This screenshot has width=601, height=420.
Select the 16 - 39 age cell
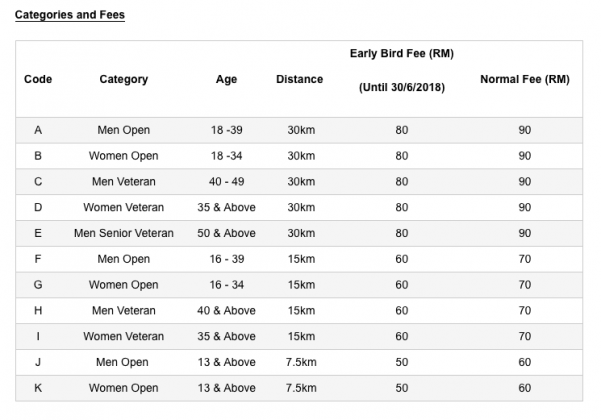227,259
